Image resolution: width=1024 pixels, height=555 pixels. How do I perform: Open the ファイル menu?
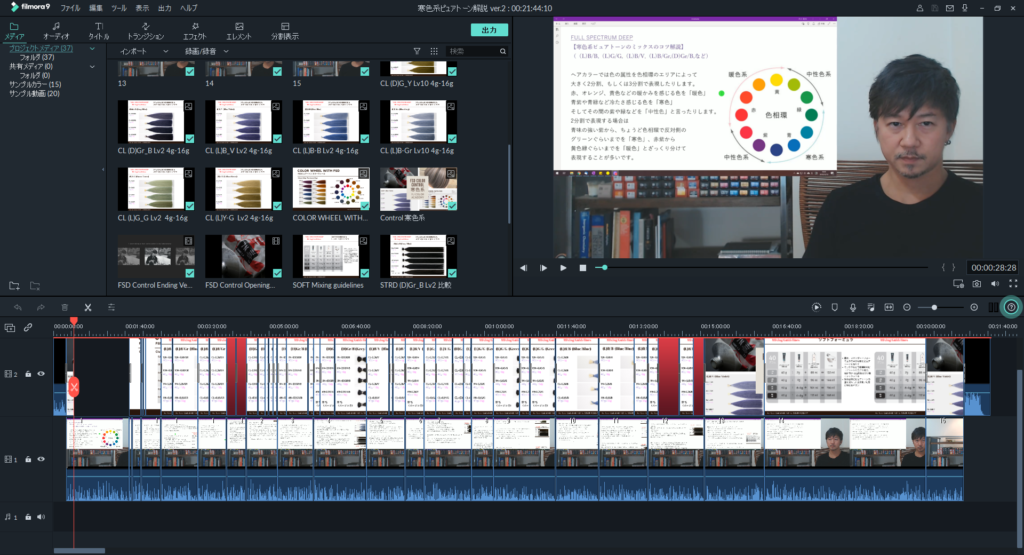pos(70,7)
